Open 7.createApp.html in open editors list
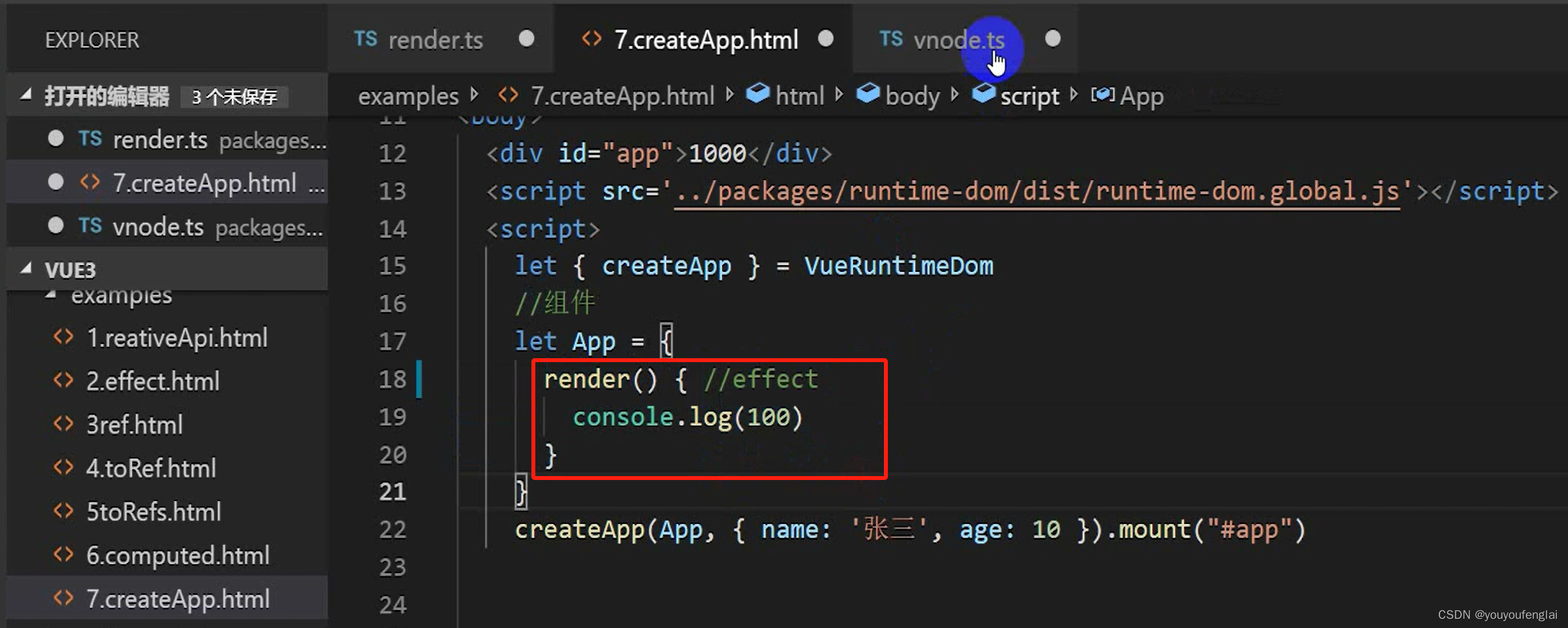1568x628 pixels. (167, 183)
